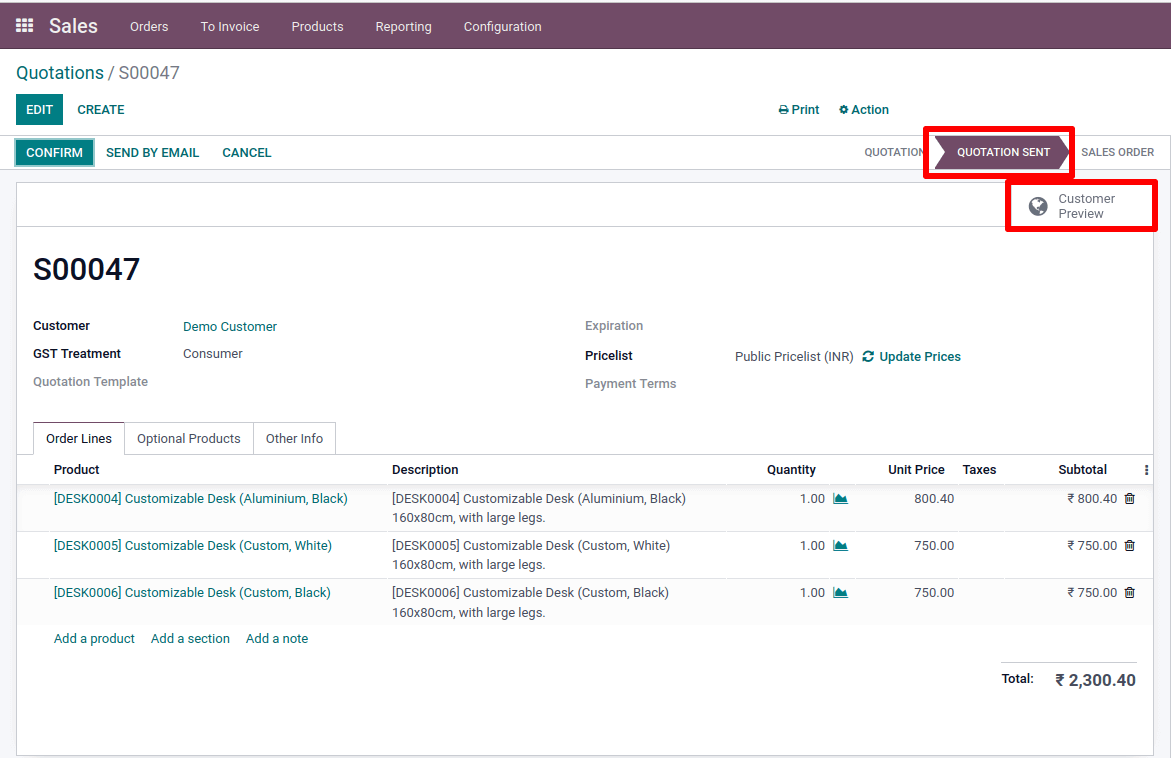This screenshot has height=758, width=1171.
Task: Delete the DESK0005 order line with trash icon
Action: (1129, 546)
